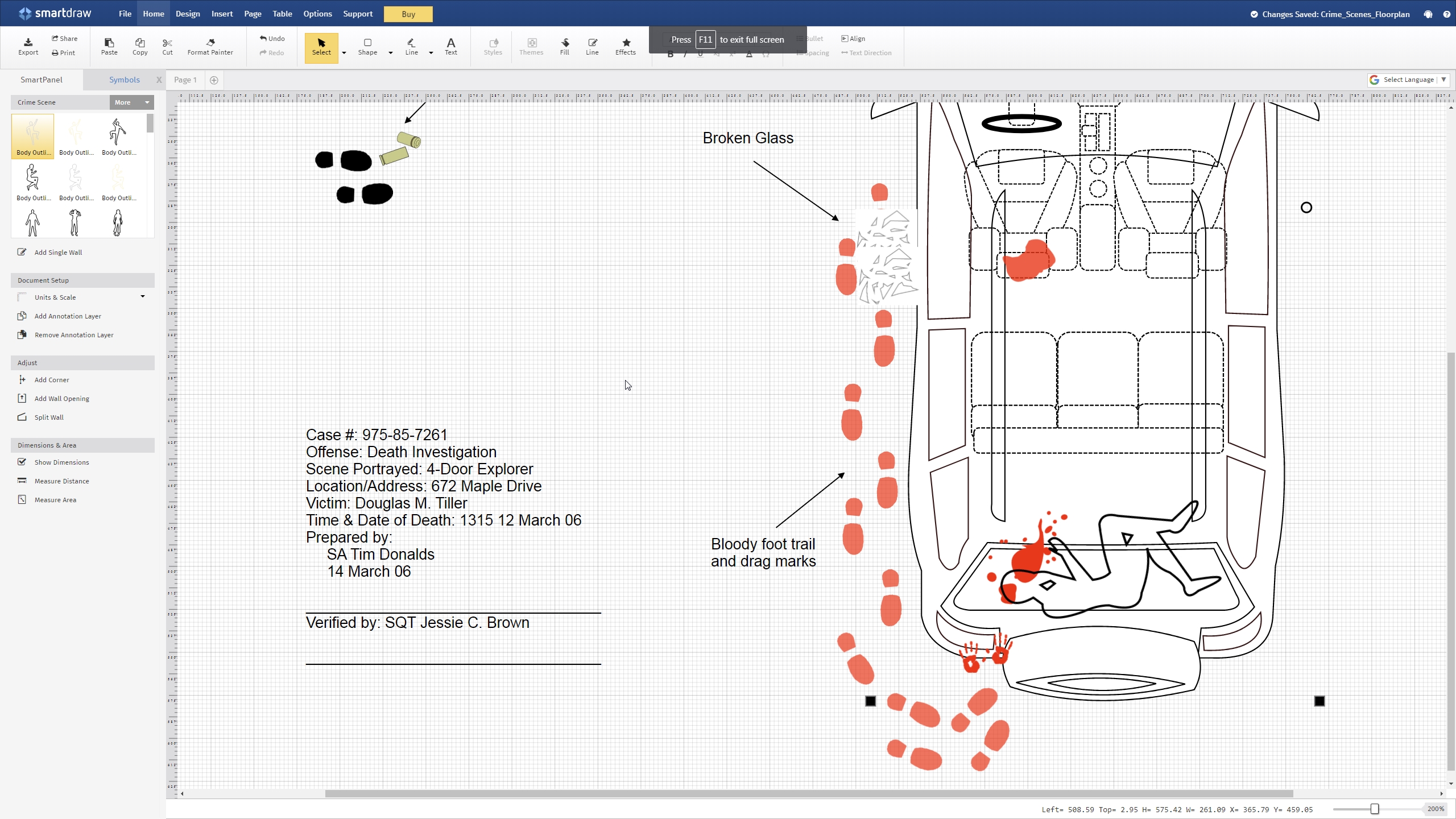Expand the Crime Scene symbols panel
The height and width of the screenshot is (819, 1456).
pos(131,102)
